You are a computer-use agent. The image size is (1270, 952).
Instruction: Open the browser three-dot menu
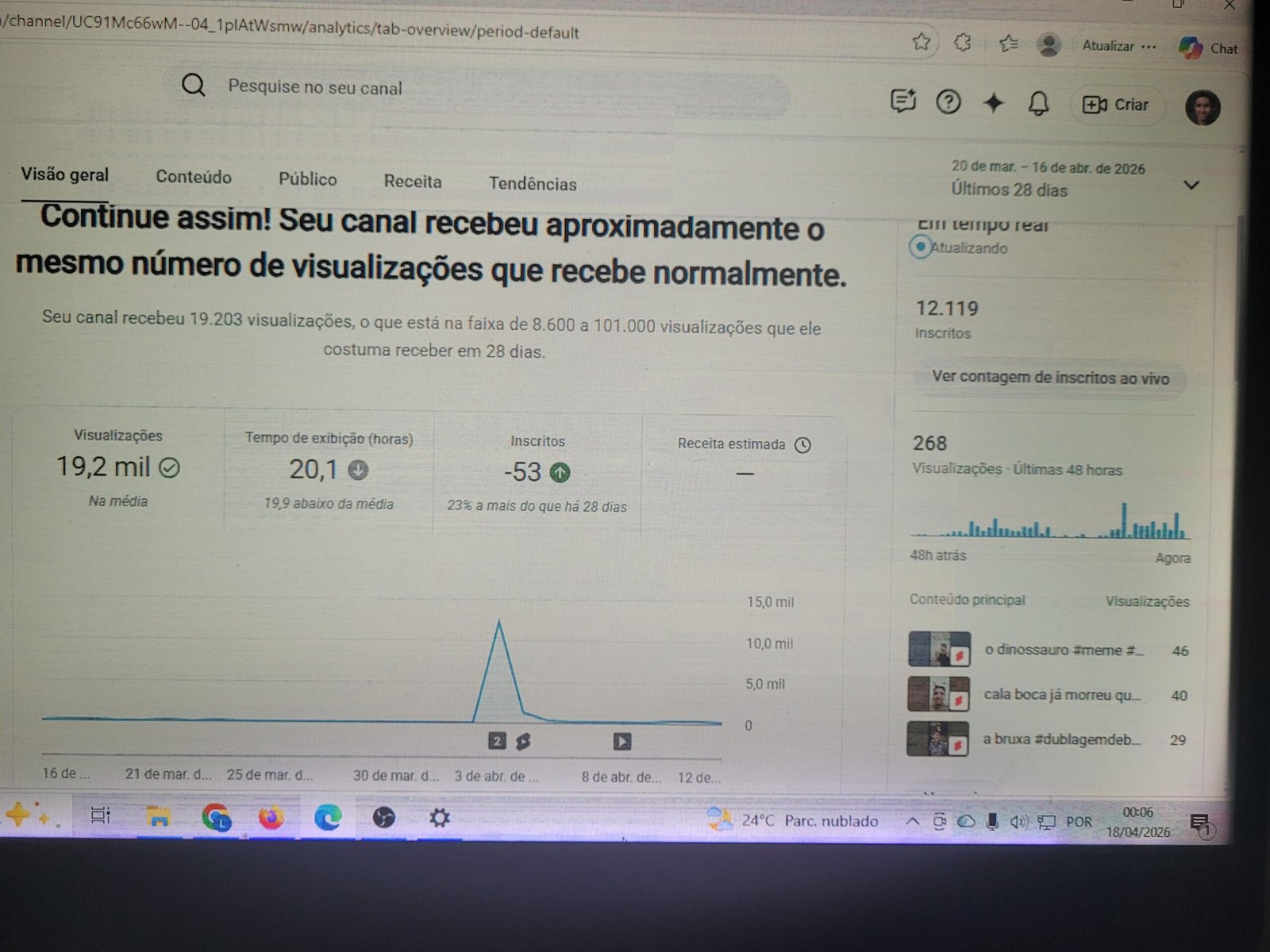tap(1149, 47)
